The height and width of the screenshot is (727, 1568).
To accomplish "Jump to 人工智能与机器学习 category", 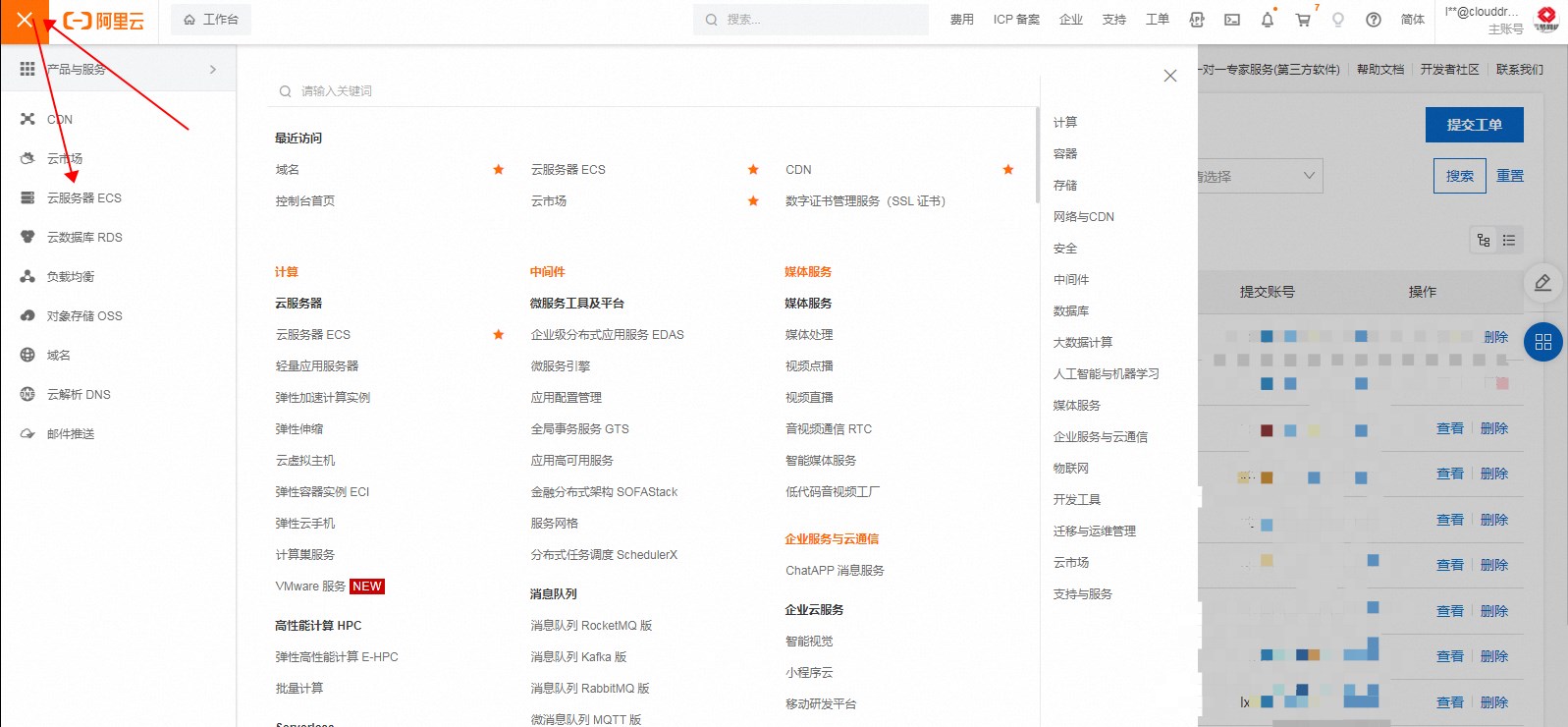I will tap(1107, 373).
